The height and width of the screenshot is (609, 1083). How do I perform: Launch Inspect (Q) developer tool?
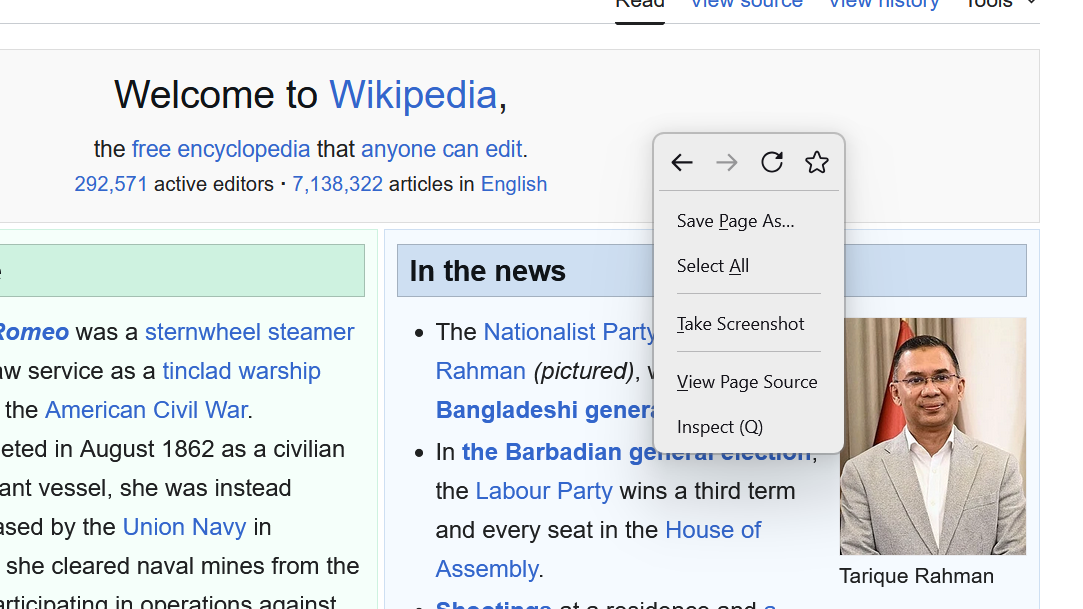tap(719, 427)
